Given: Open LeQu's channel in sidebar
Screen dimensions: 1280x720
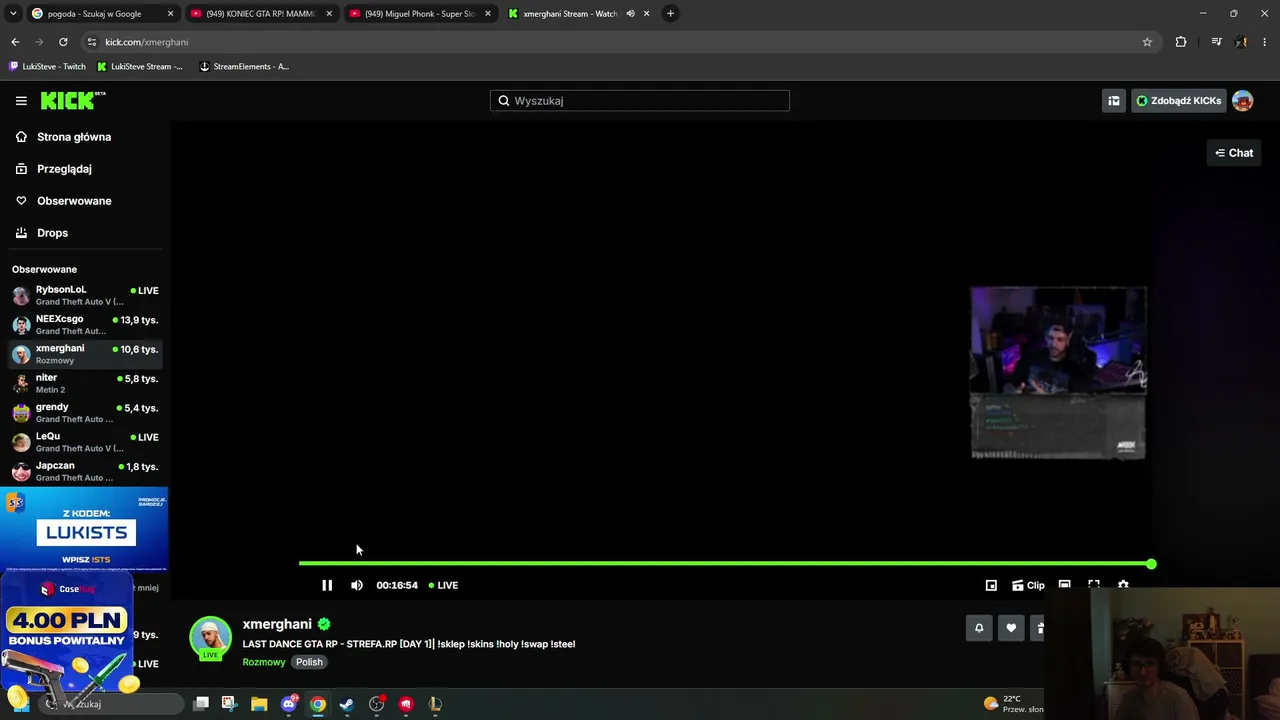Looking at the screenshot, I should [85, 442].
